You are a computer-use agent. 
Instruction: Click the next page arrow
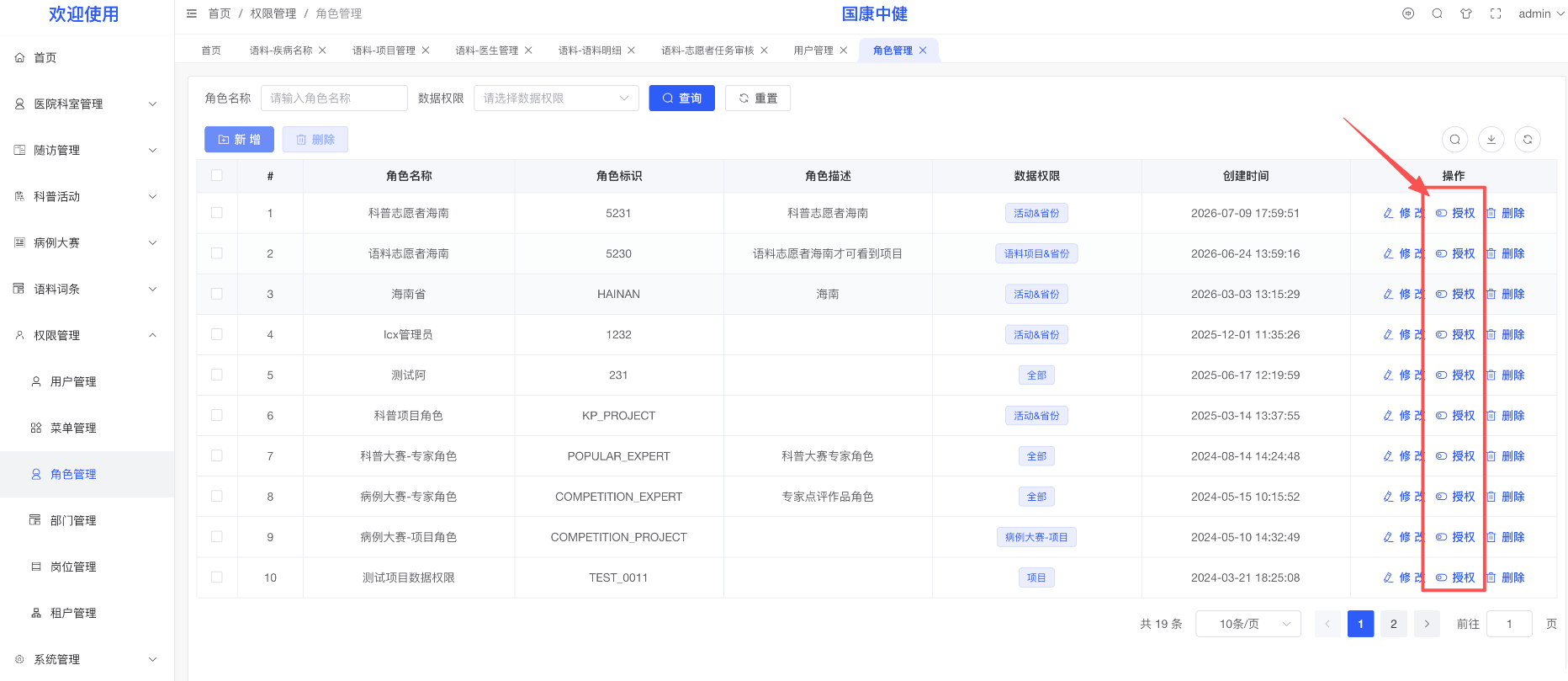pyautogui.click(x=1427, y=624)
